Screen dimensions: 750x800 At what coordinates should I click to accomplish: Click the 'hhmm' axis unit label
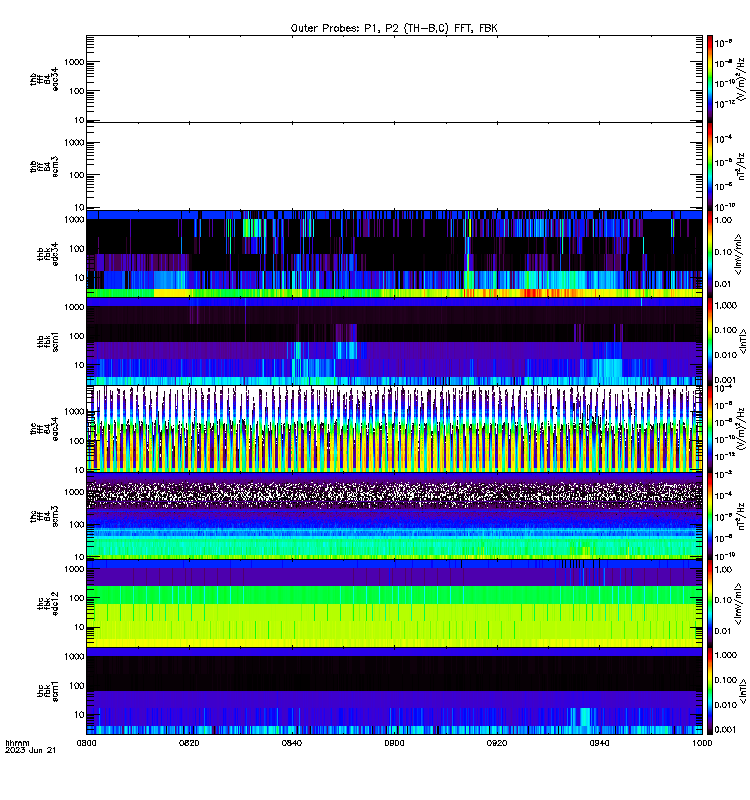point(18,743)
